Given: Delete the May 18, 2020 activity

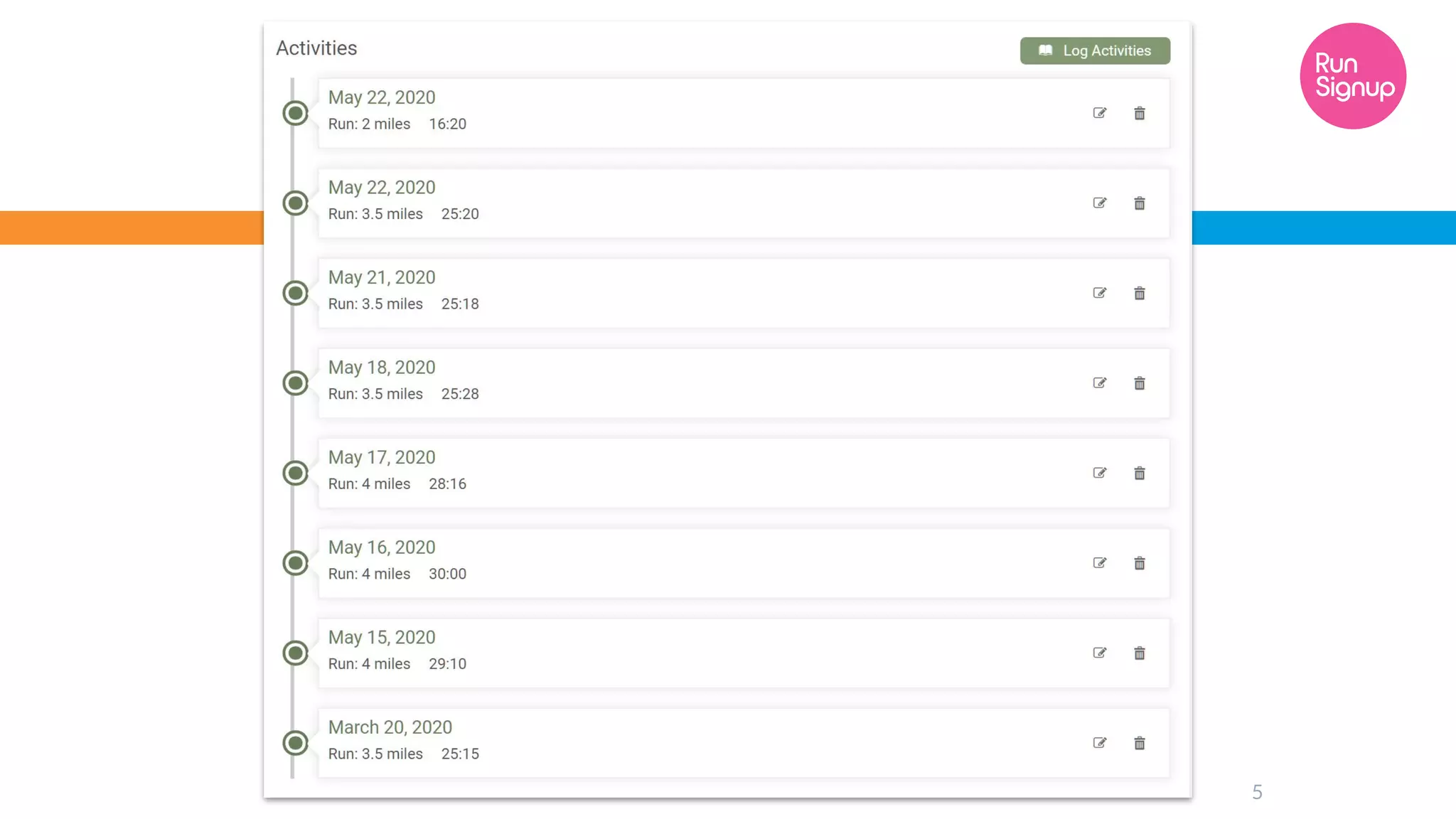Looking at the screenshot, I should point(1140,383).
